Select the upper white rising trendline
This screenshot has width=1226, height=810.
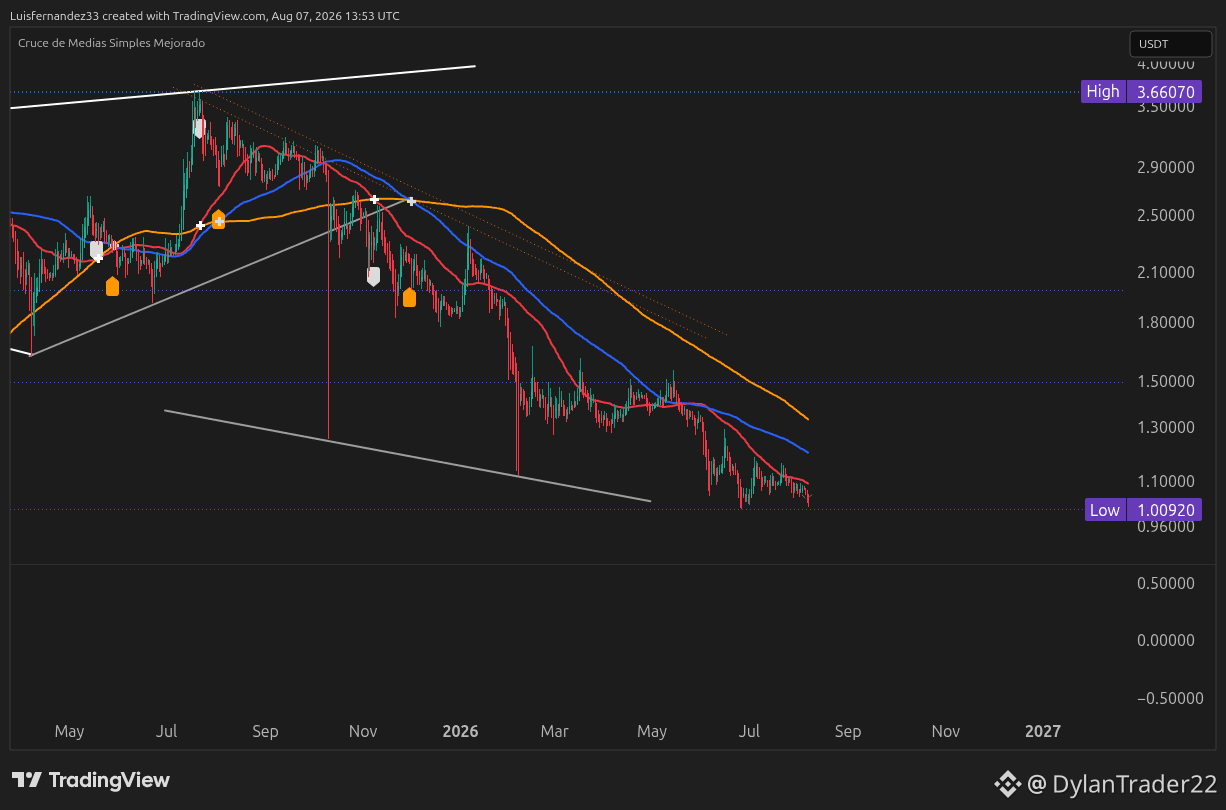click(242, 87)
